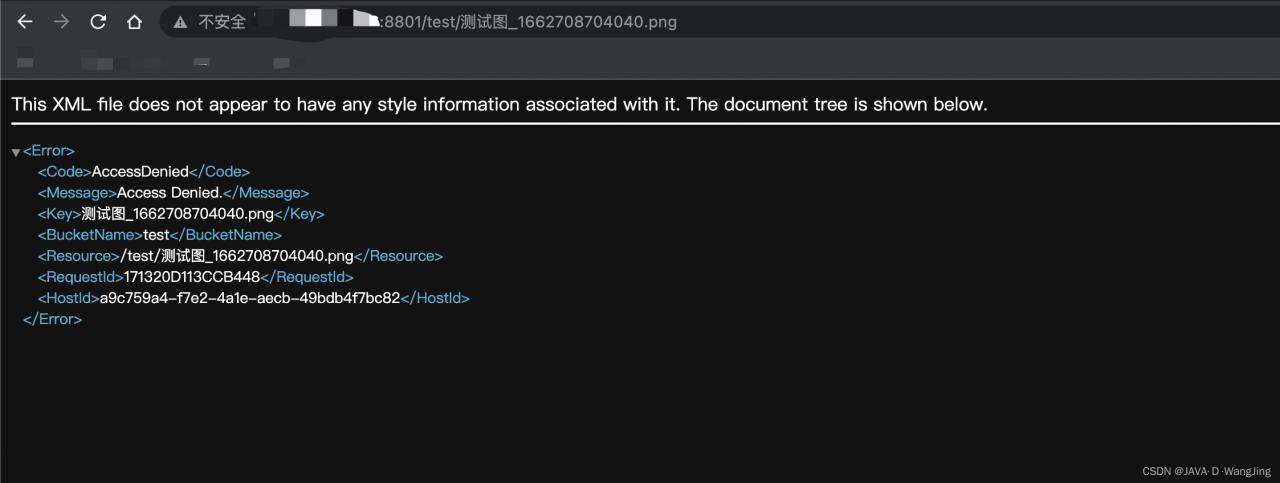The image size is (1280, 483).
Task: Click the AccessDenied code value
Action: tap(140, 172)
